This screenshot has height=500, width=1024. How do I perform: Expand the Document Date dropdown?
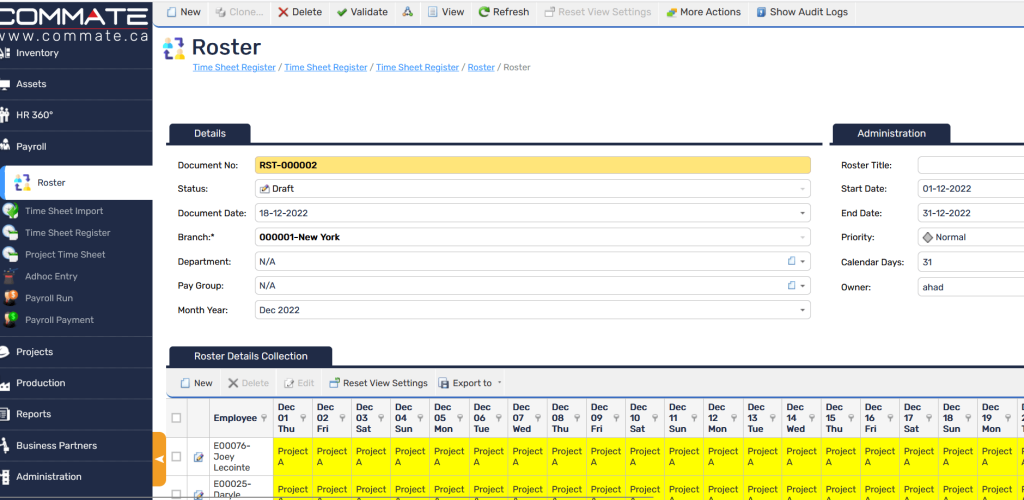[x=803, y=213]
